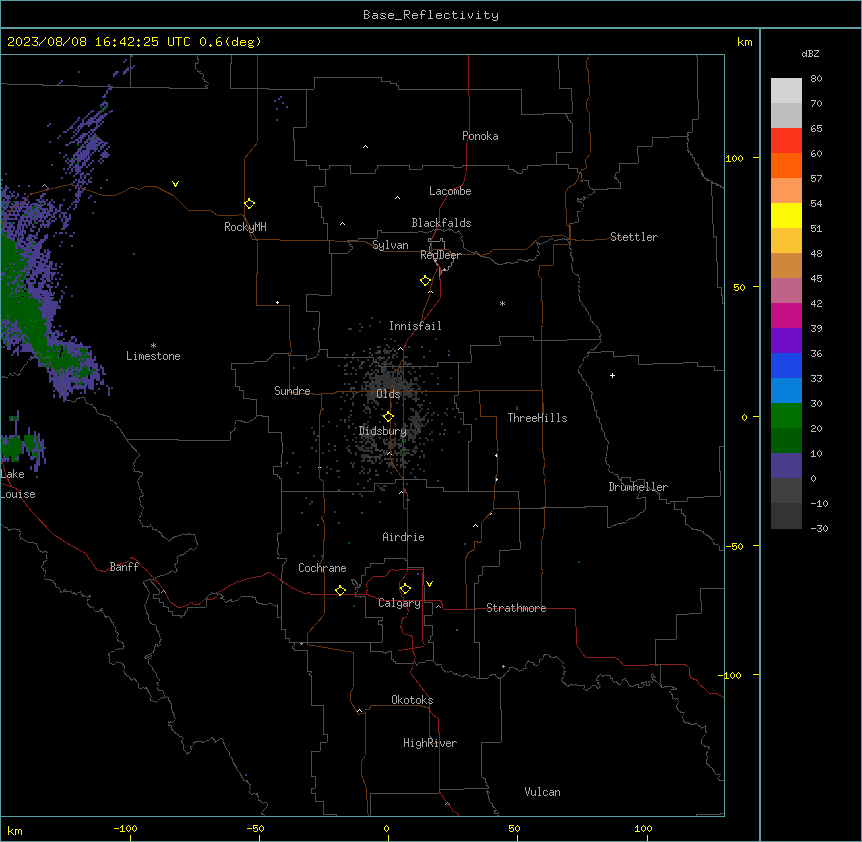862x842 pixels.
Task: Click the Sundre town label
Action: pyautogui.click(x=292, y=391)
